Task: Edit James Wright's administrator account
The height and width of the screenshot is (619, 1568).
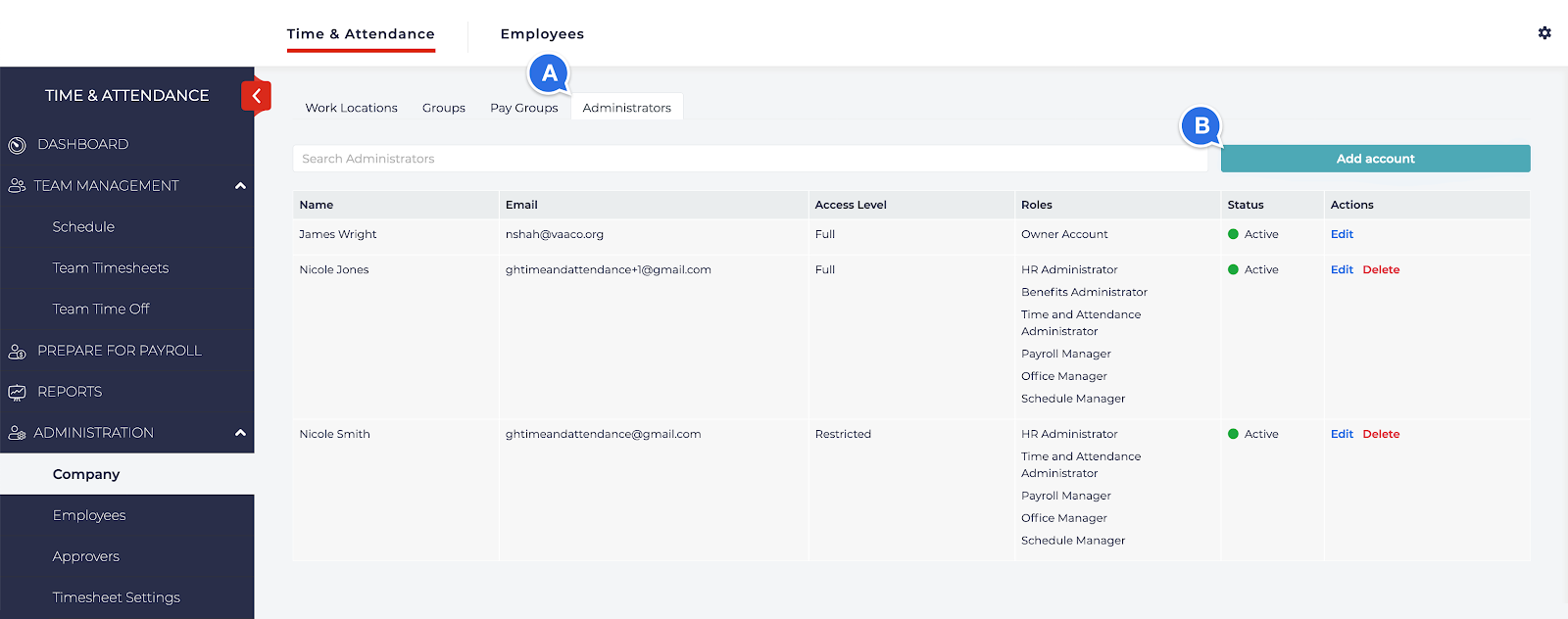Action: pyautogui.click(x=1342, y=234)
